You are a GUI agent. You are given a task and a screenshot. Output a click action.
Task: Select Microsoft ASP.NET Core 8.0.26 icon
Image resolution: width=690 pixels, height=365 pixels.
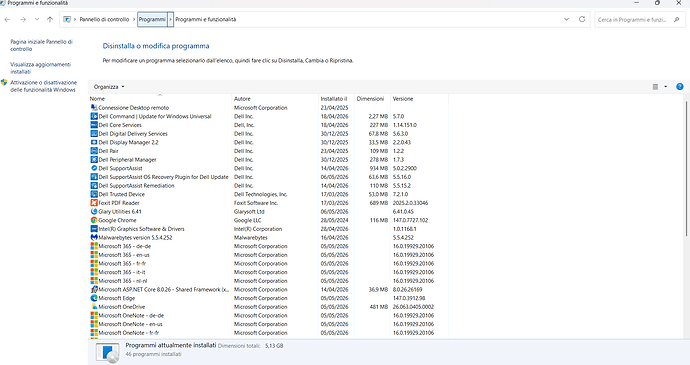click(94, 289)
